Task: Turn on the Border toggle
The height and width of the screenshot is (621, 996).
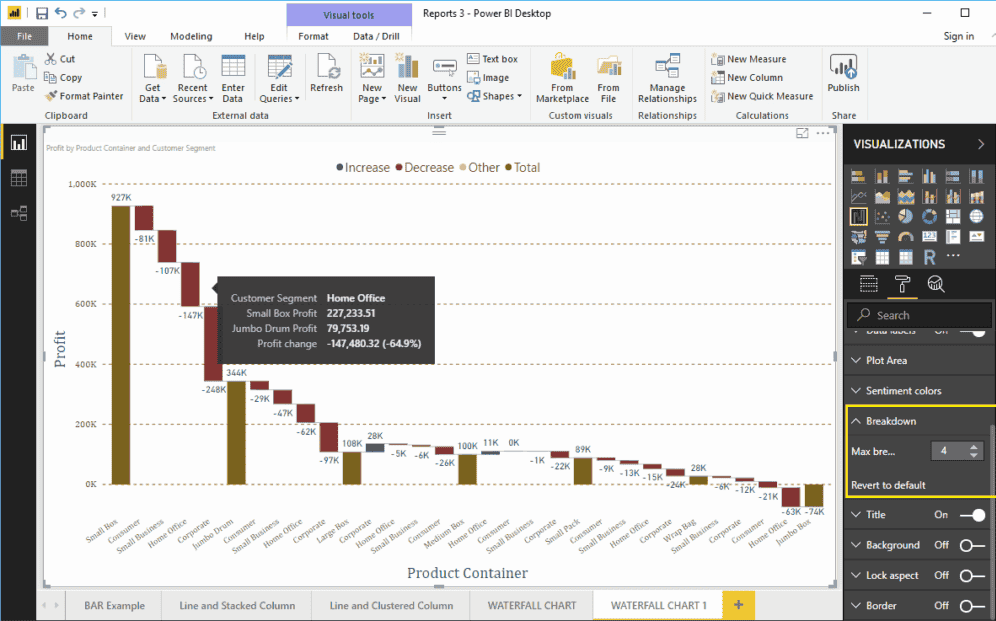Action: tap(972, 606)
